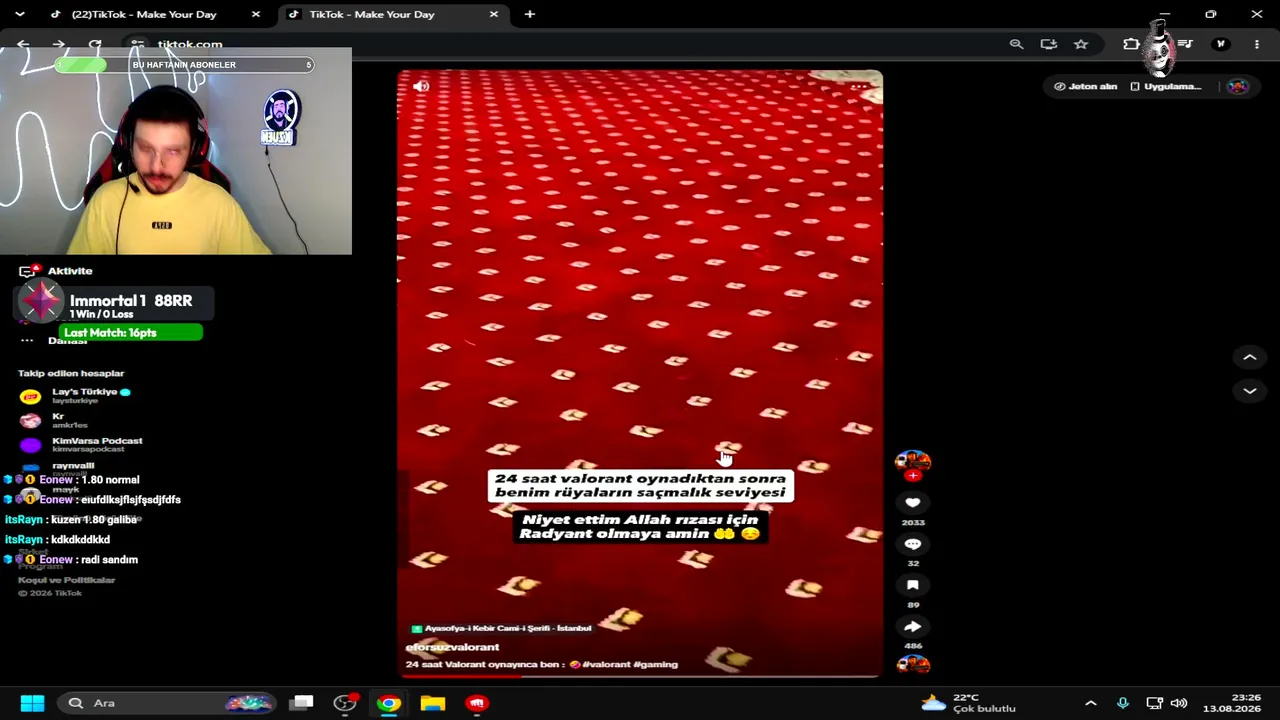Close the (22)TikTok tab
Image resolution: width=1280 pixels, height=720 pixels.
point(256,14)
